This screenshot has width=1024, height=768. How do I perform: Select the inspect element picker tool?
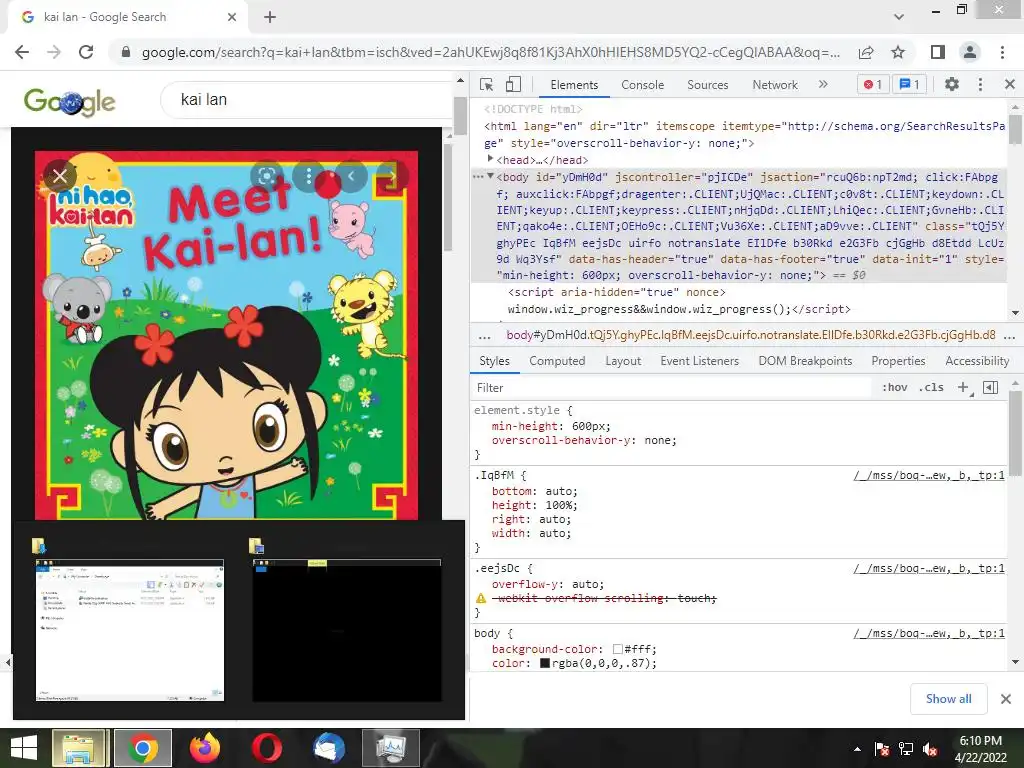[x=487, y=84]
